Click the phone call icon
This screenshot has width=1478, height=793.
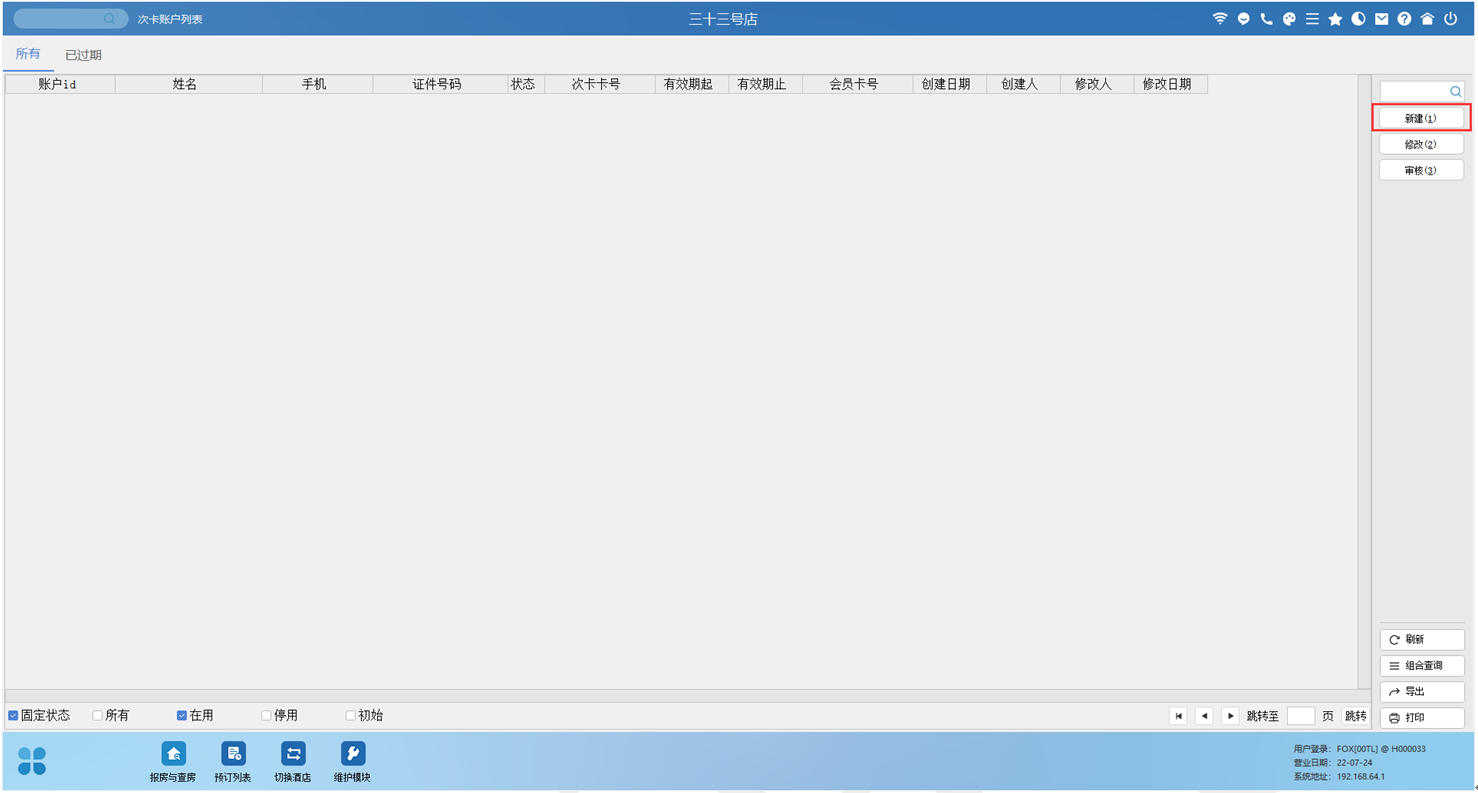click(1266, 19)
